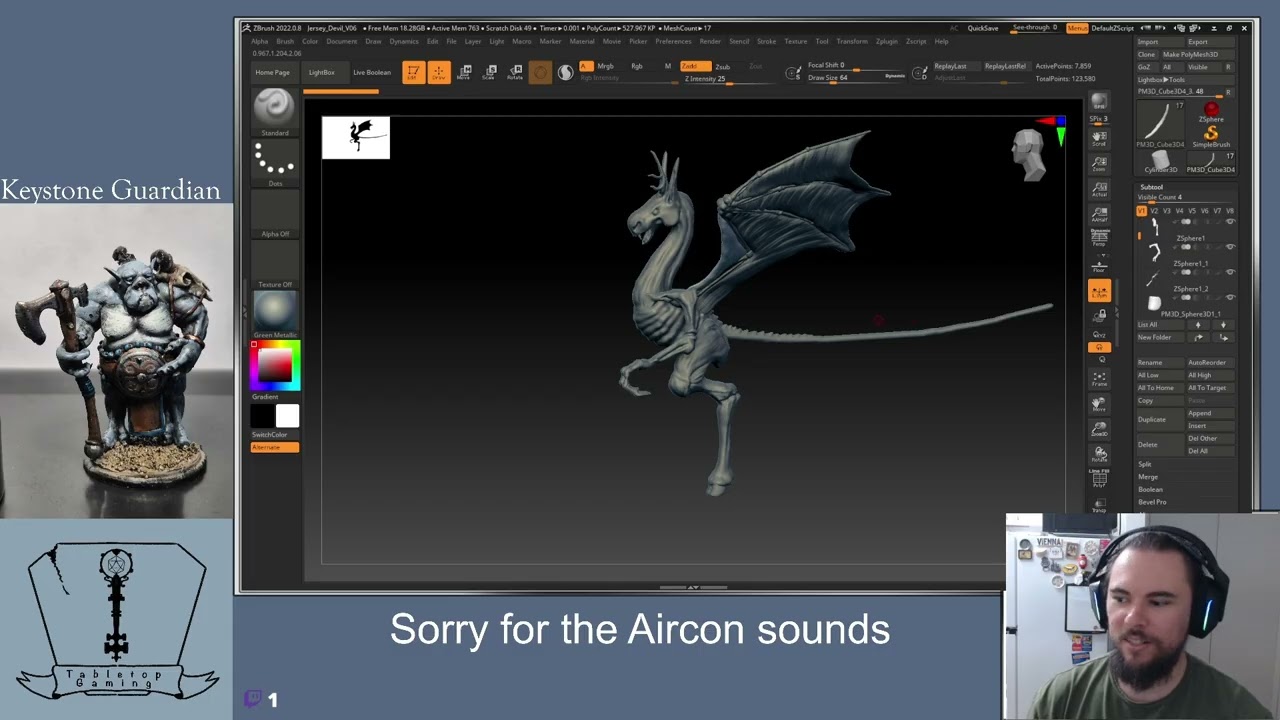Click the Sculptris Pro mode icon
Viewport: 1280px width, 720px height.
(x=566, y=72)
